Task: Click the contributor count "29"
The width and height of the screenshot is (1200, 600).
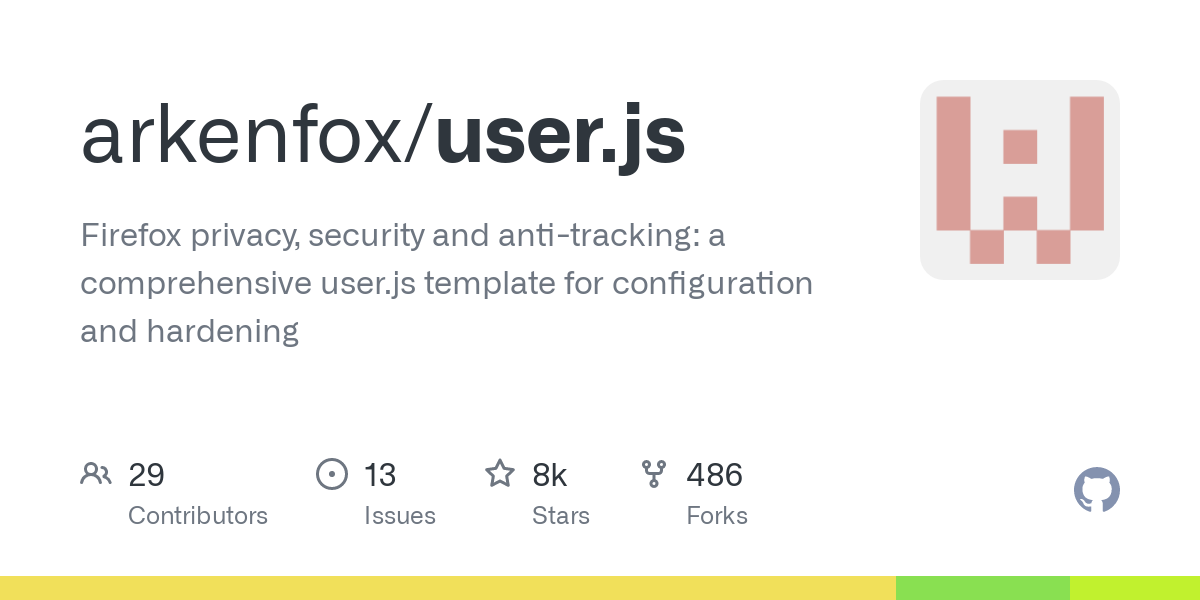Action: [146, 475]
